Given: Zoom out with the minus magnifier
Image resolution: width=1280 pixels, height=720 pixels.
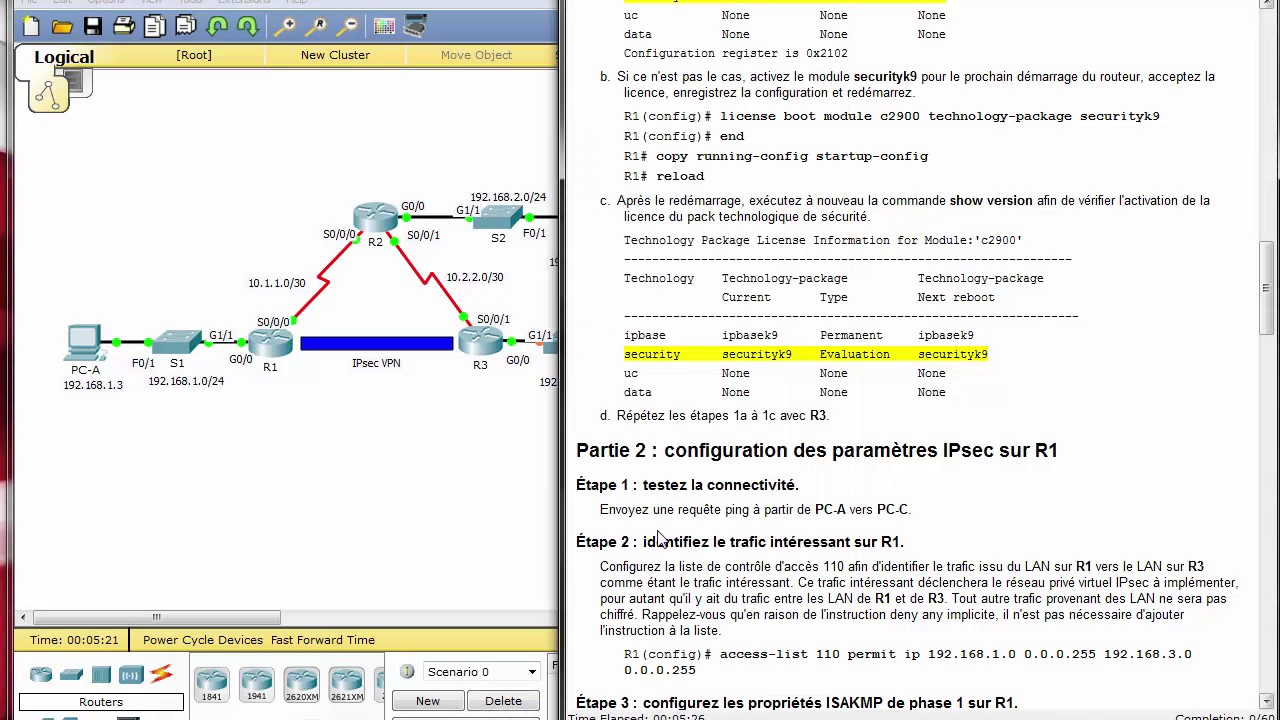Looking at the screenshot, I should 348,27.
